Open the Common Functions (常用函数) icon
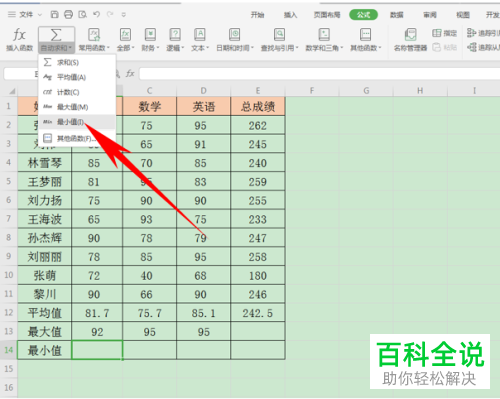This screenshot has height=399, width=500. point(94,35)
